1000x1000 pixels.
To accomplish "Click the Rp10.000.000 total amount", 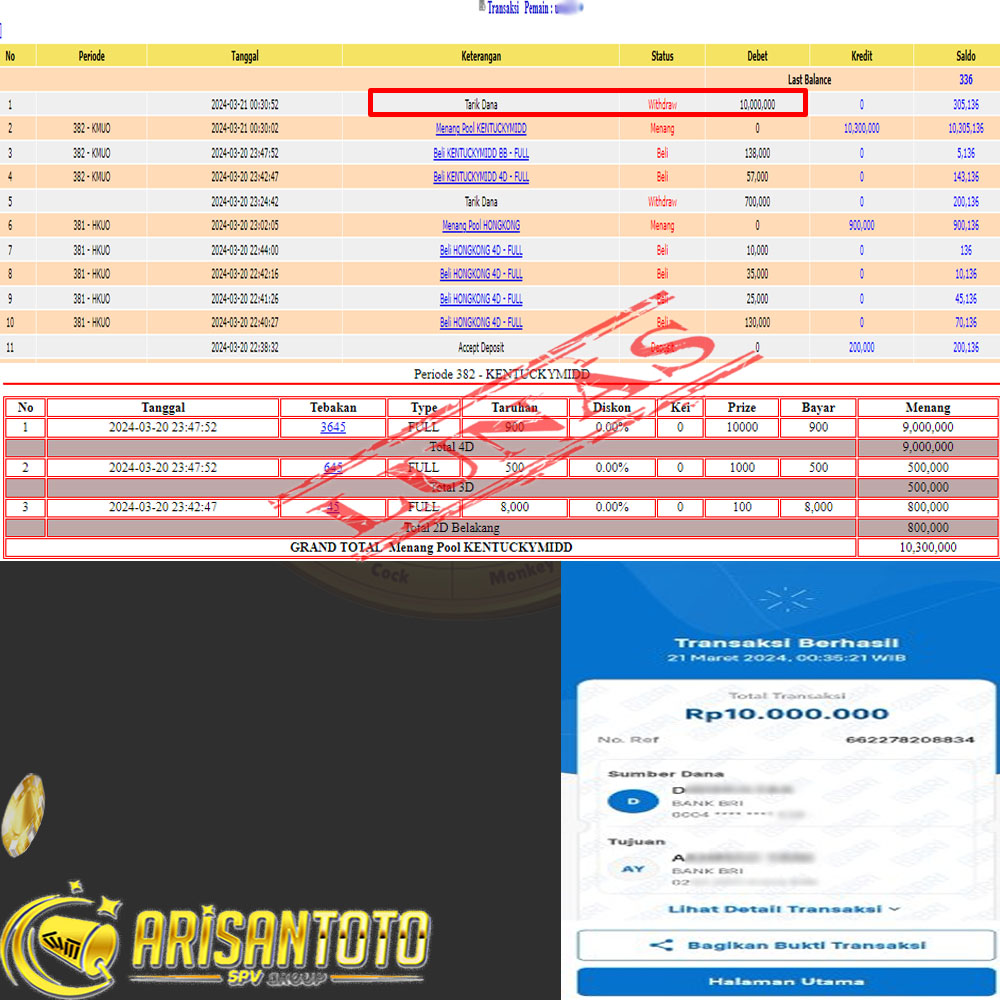I will point(786,714).
